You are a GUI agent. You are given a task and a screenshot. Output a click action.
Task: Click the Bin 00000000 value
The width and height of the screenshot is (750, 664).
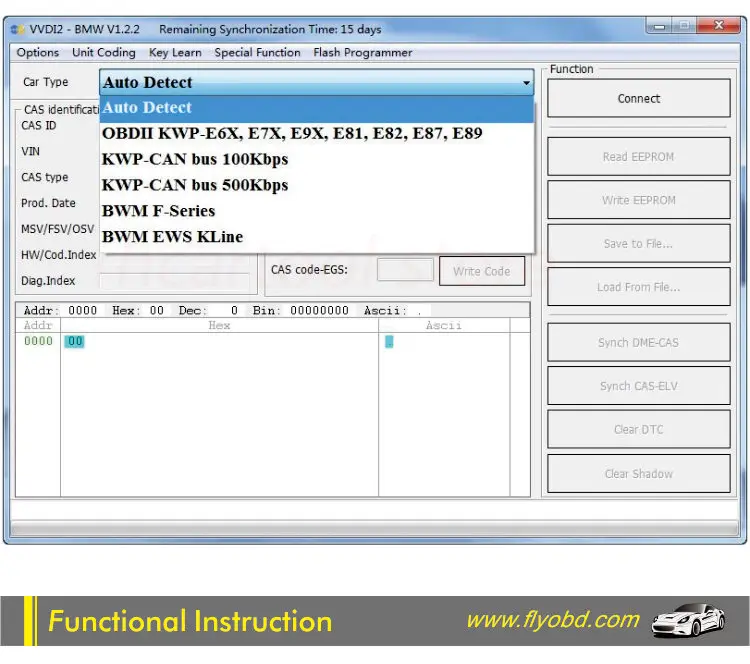point(319,311)
